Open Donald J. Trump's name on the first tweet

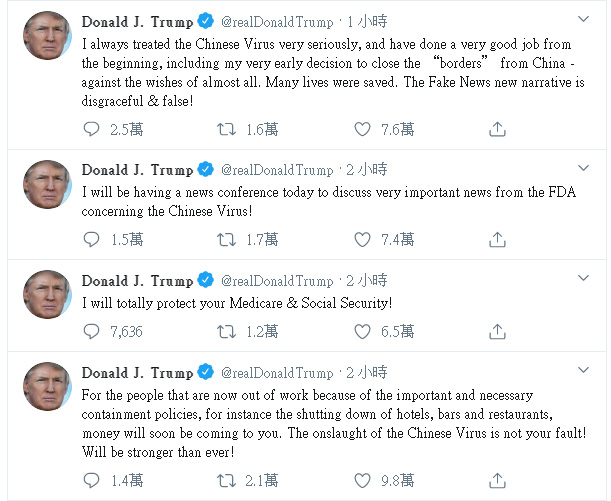click(135, 20)
